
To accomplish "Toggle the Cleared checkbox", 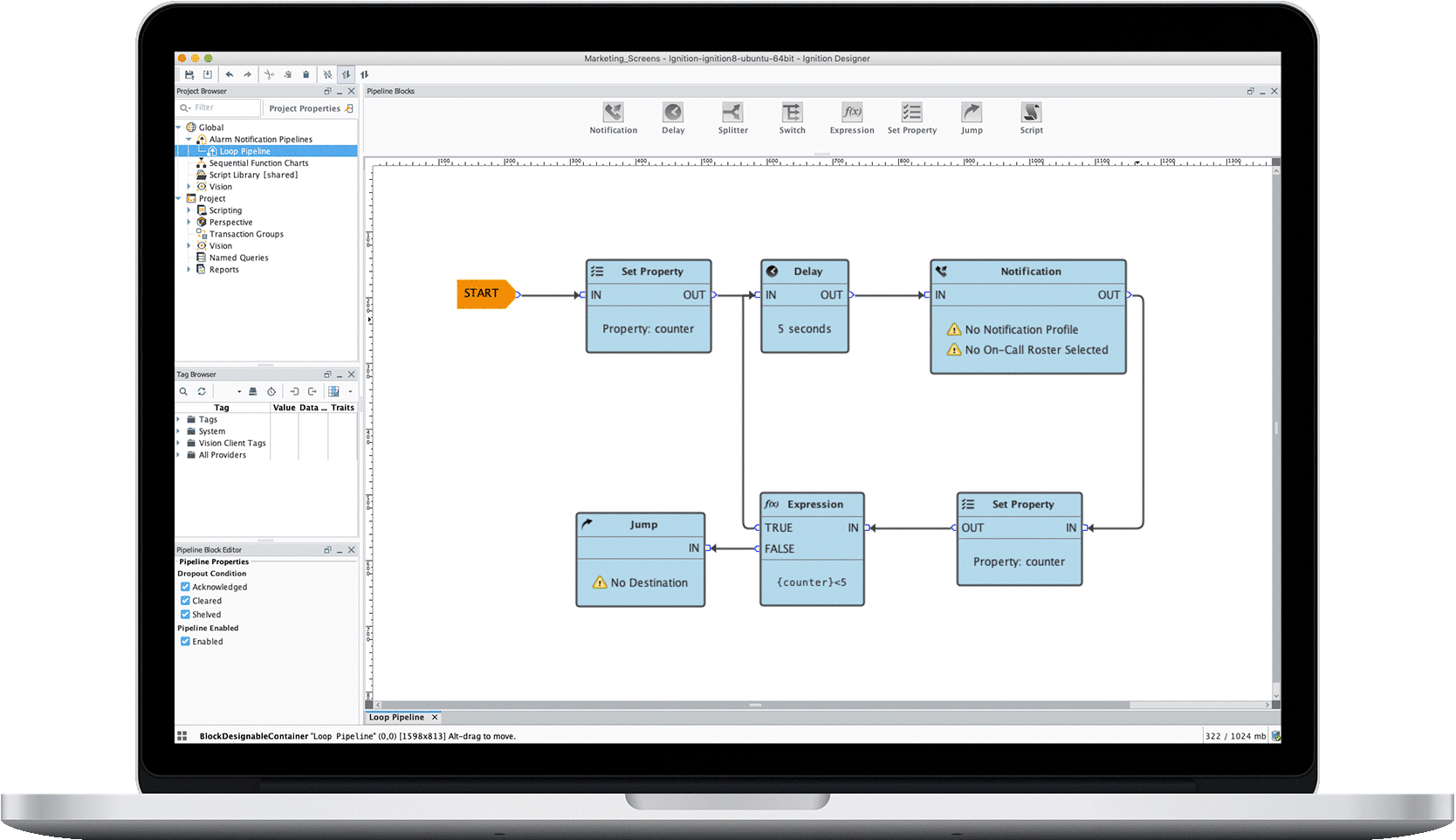I will (x=185, y=601).
